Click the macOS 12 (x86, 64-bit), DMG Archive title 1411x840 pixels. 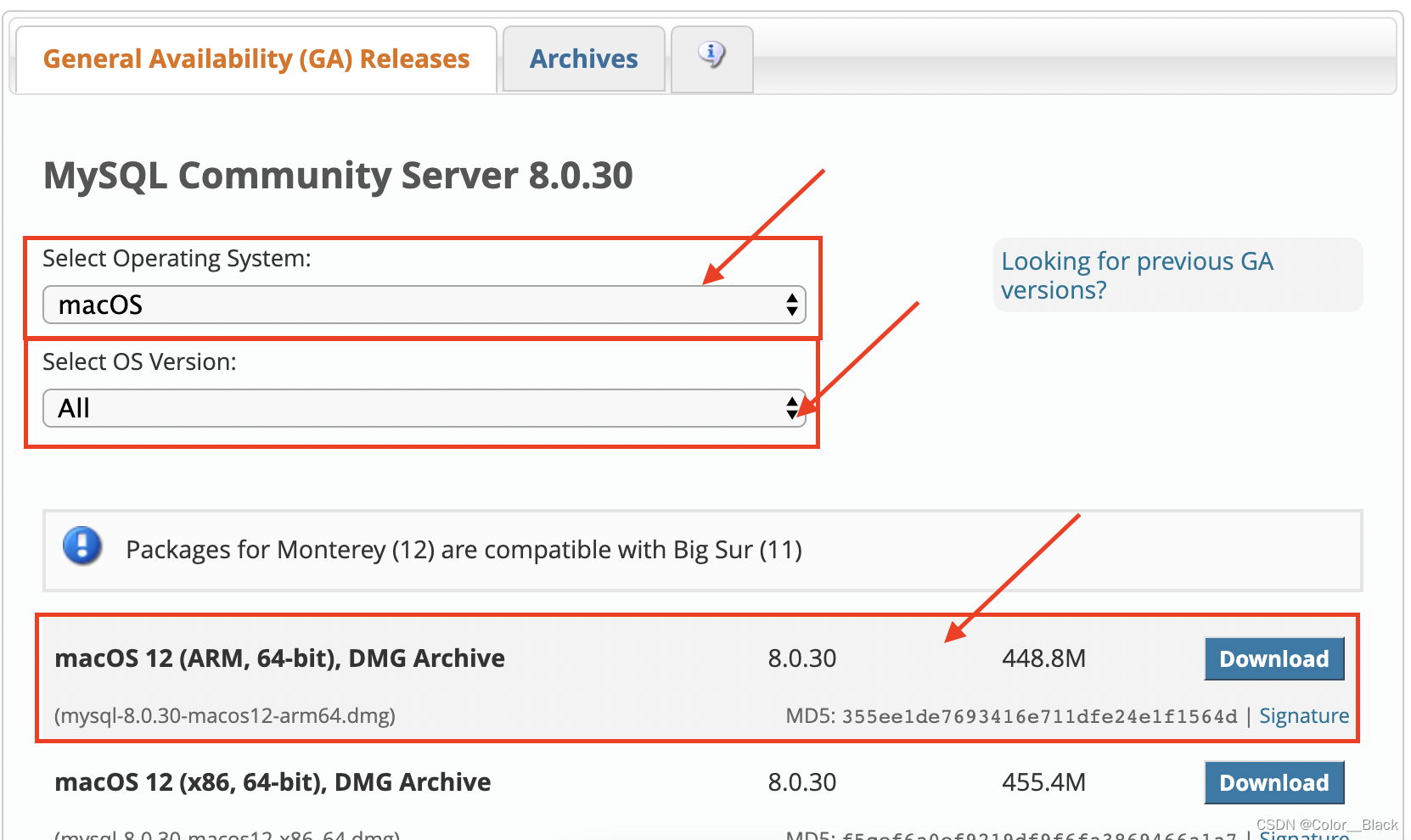273,782
